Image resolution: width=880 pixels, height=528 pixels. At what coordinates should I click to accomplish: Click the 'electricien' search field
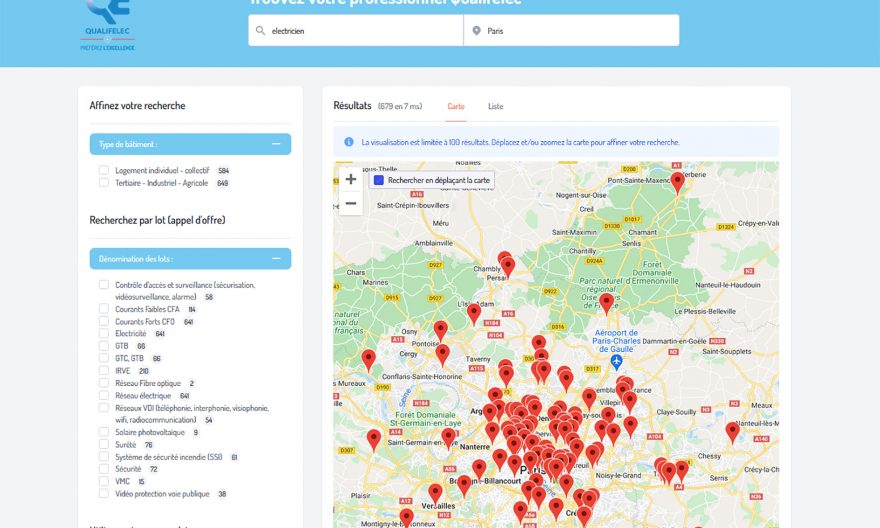(360, 31)
